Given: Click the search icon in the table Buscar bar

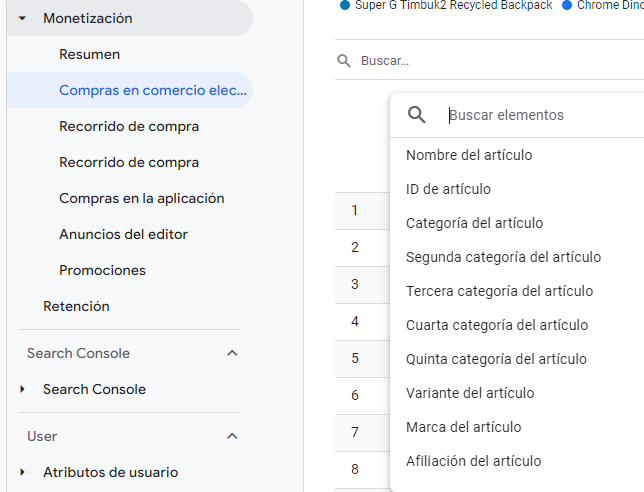Looking at the screenshot, I should pos(344,61).
